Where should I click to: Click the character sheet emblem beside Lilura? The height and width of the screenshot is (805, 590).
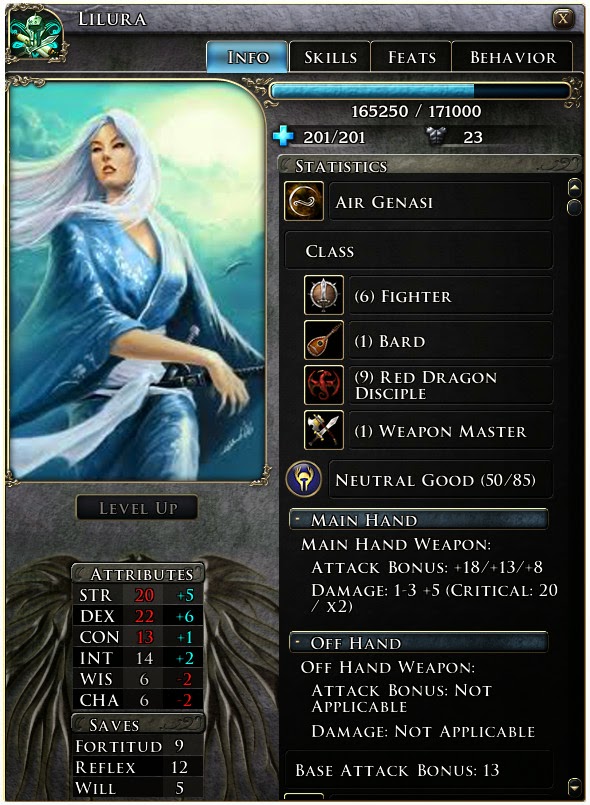36,36
